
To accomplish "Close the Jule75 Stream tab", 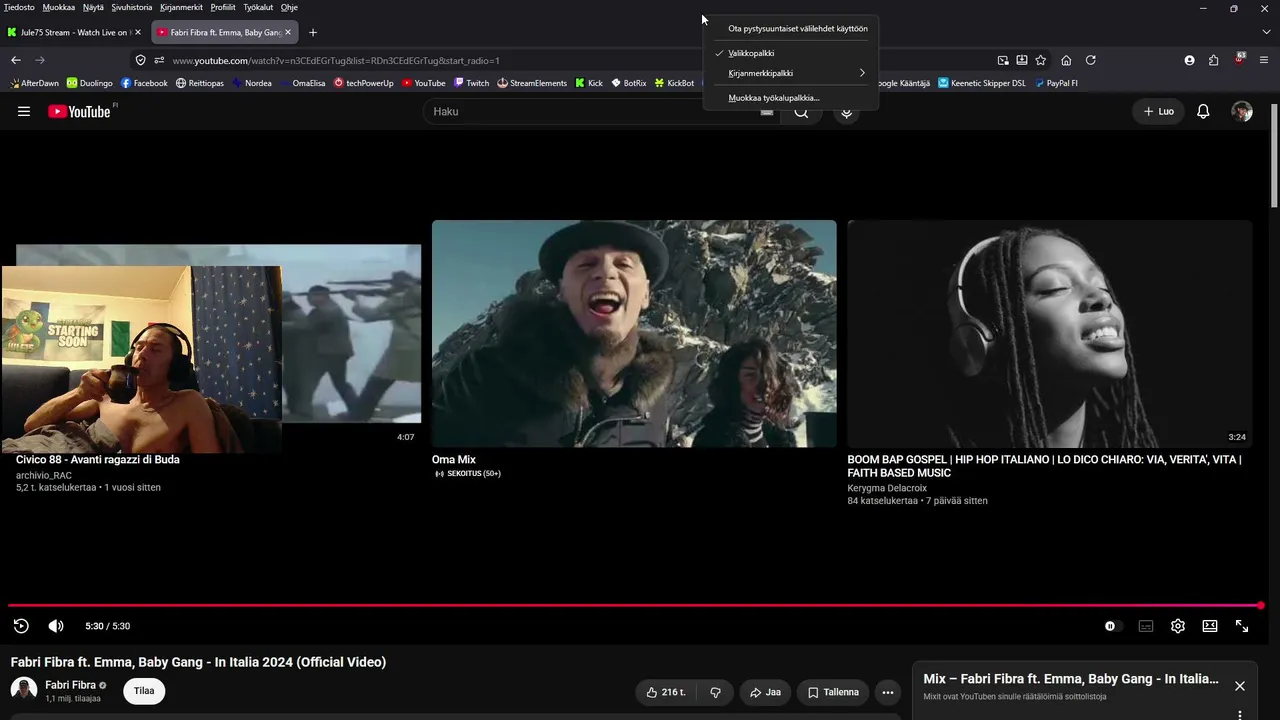I will [x=139, y=32].
